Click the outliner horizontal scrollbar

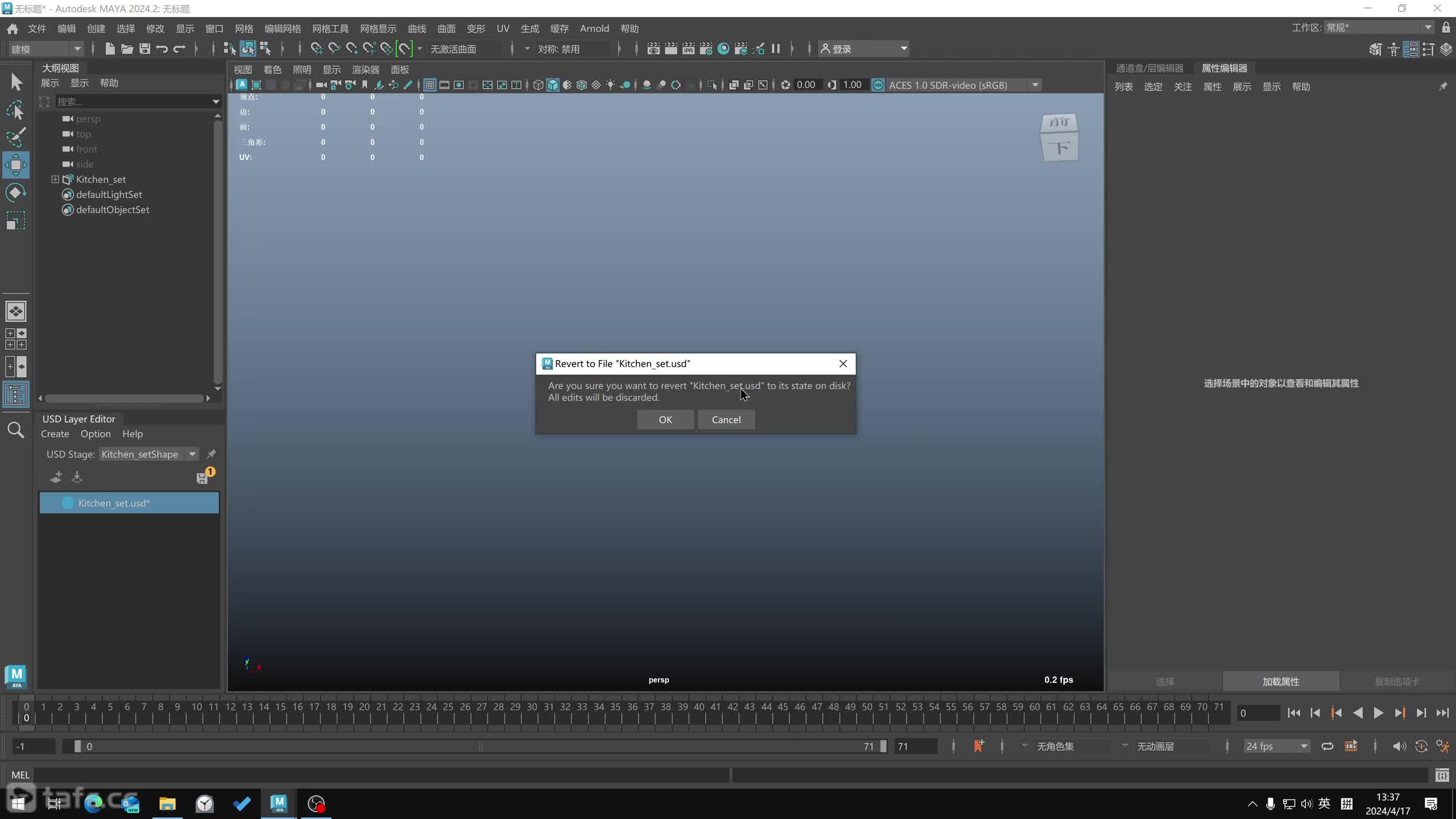tap(124, 399)
